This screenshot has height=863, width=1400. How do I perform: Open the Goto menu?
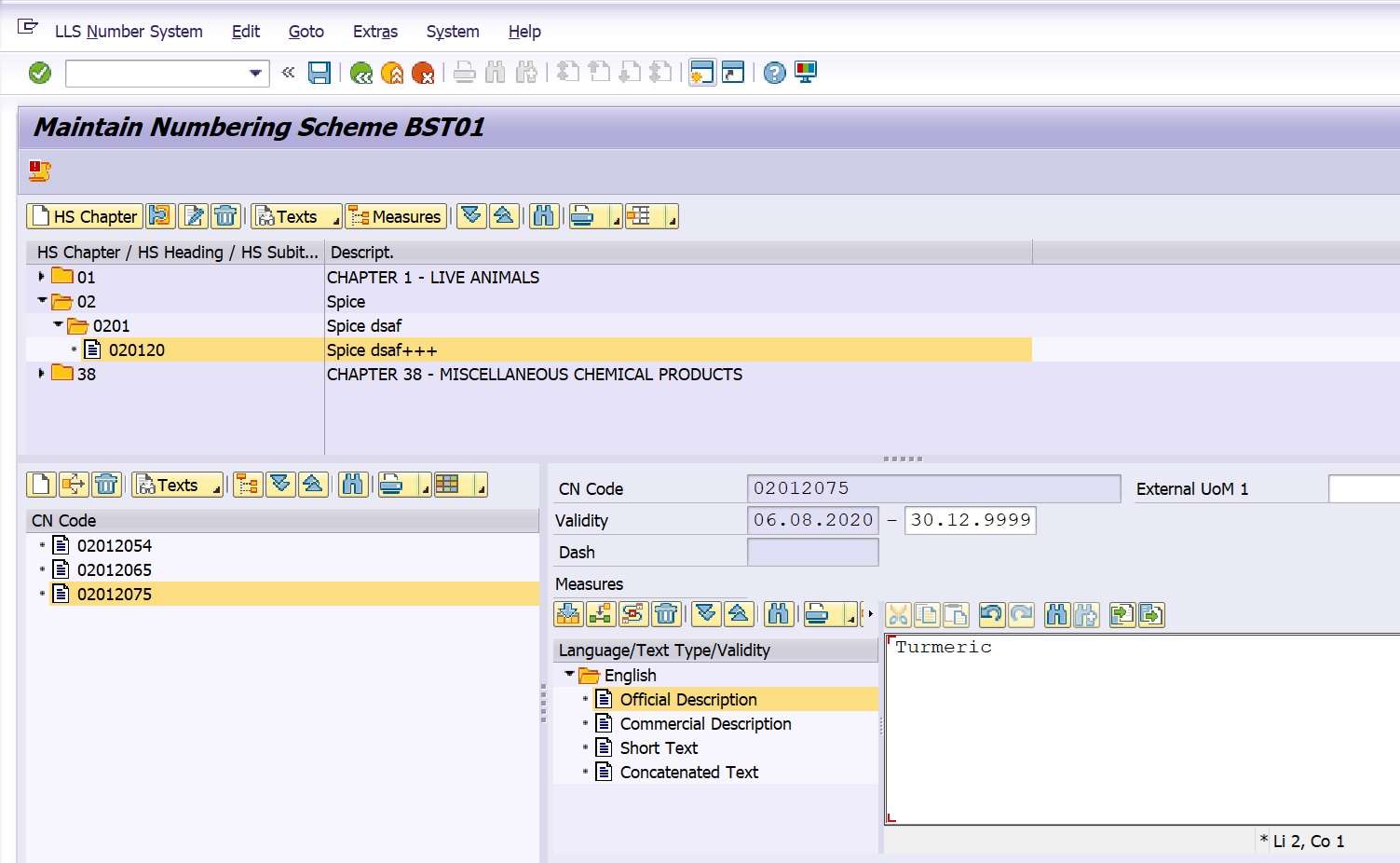[306, 32]
